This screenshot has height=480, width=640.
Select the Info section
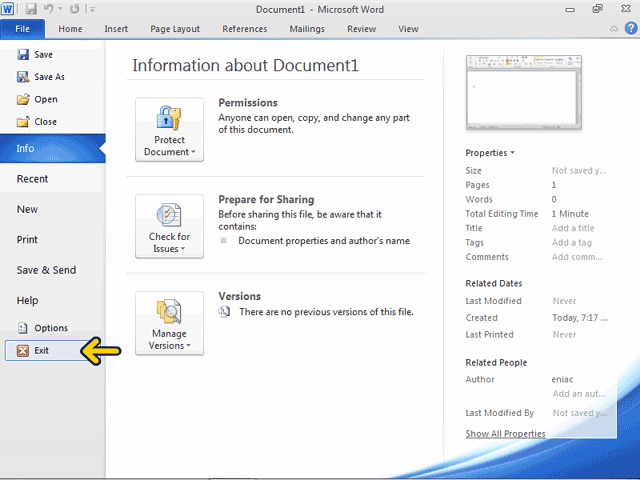point(53,149)
